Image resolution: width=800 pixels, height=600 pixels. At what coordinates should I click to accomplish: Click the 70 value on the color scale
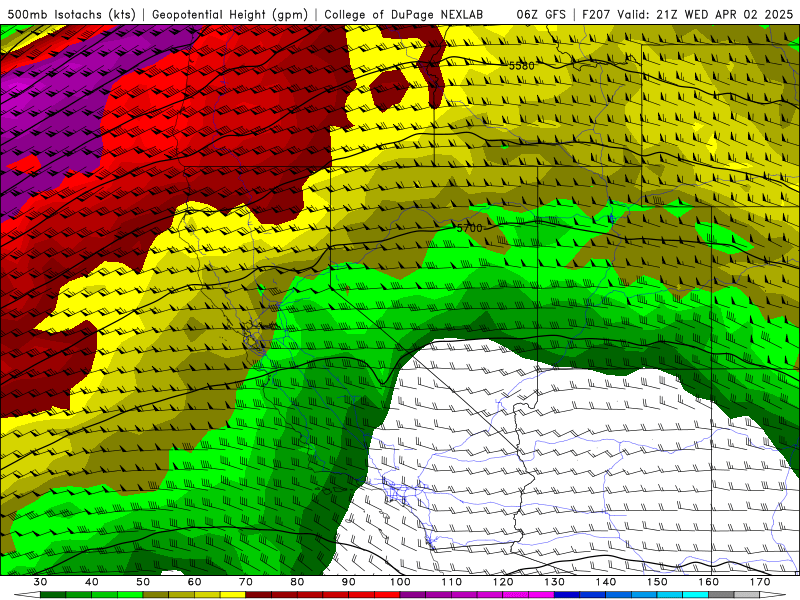[x=246, y=582]
